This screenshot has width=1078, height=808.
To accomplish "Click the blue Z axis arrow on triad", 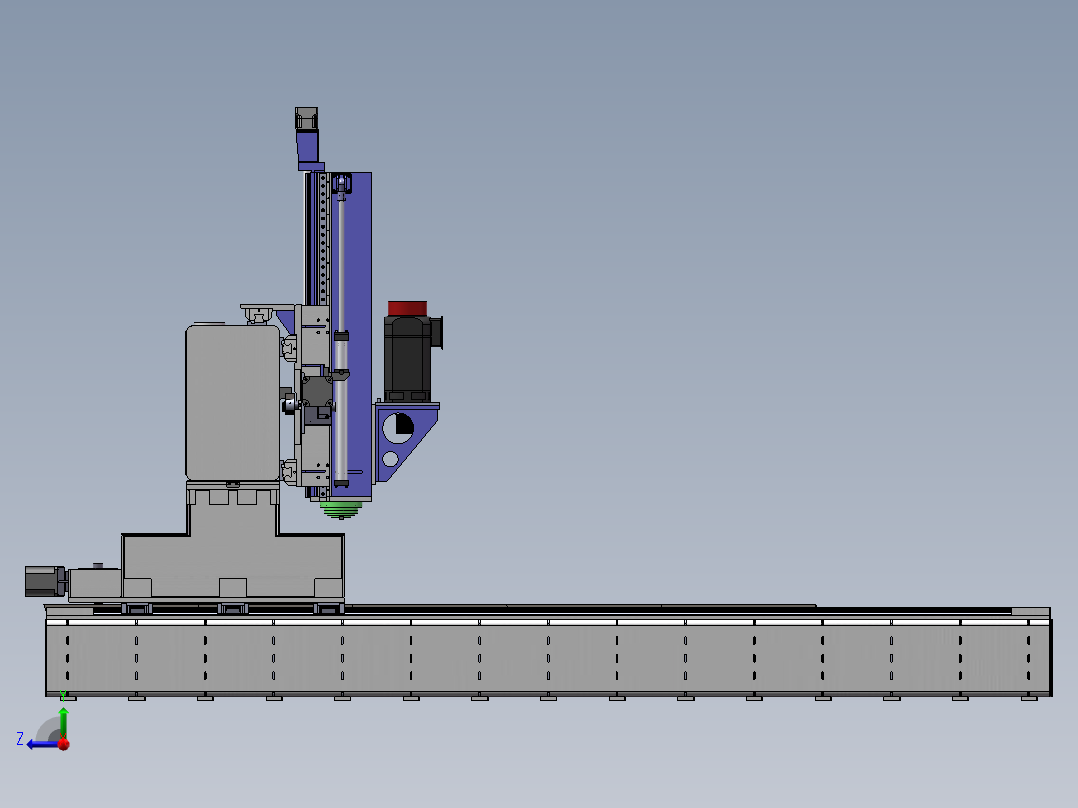I will coord(41,744).
